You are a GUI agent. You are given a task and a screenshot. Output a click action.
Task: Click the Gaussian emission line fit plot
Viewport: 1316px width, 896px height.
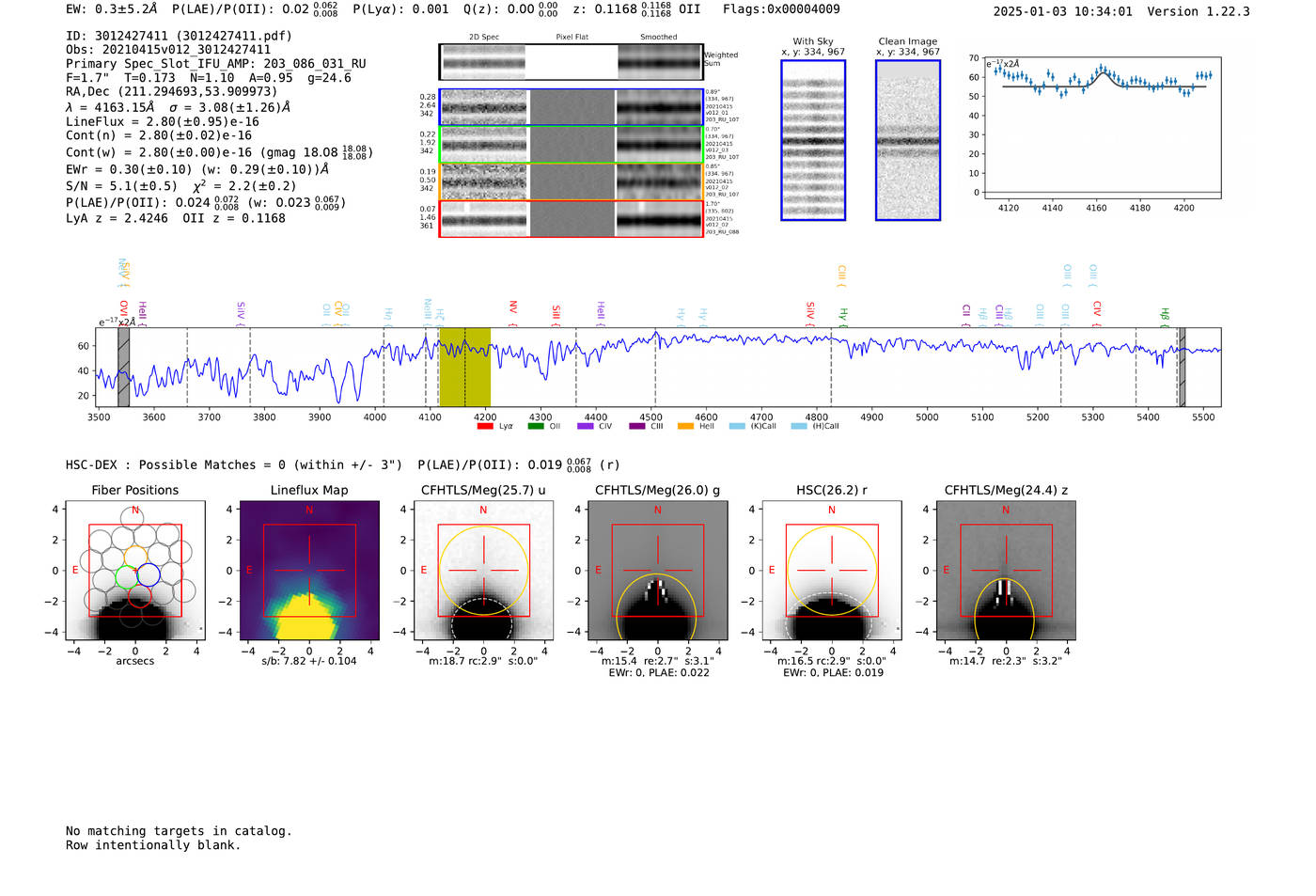tap(1102, 127)
